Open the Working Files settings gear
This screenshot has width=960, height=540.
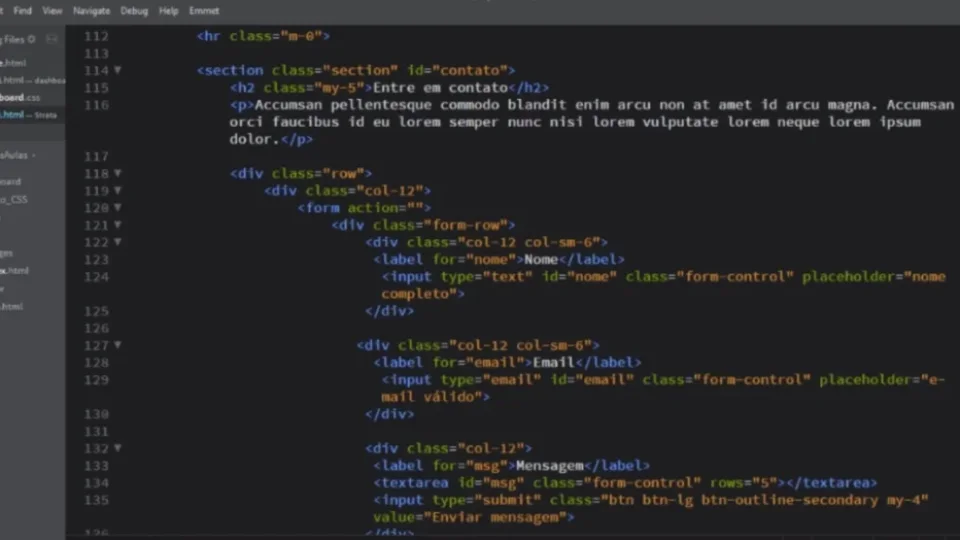tap(32, 39)
